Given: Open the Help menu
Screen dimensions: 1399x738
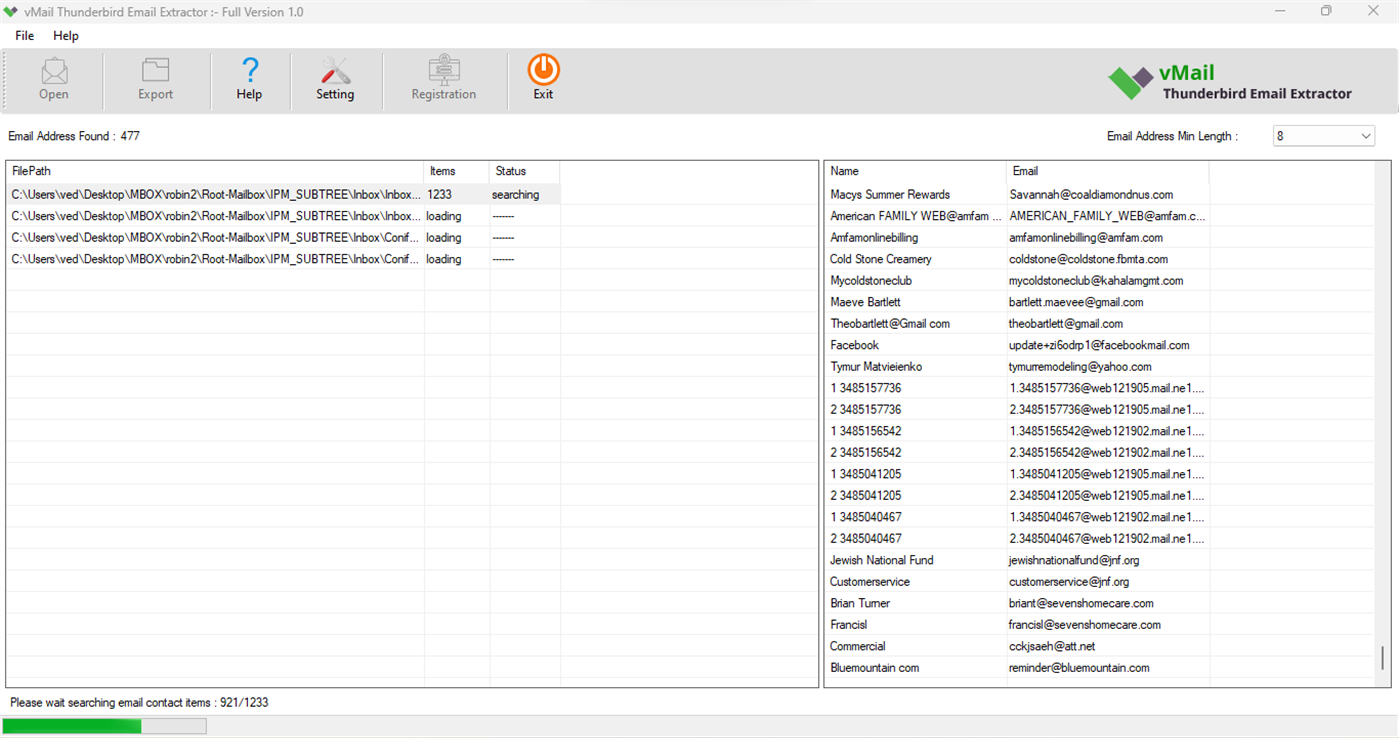Looking at the screenshot, I should (x=66, y=35).
